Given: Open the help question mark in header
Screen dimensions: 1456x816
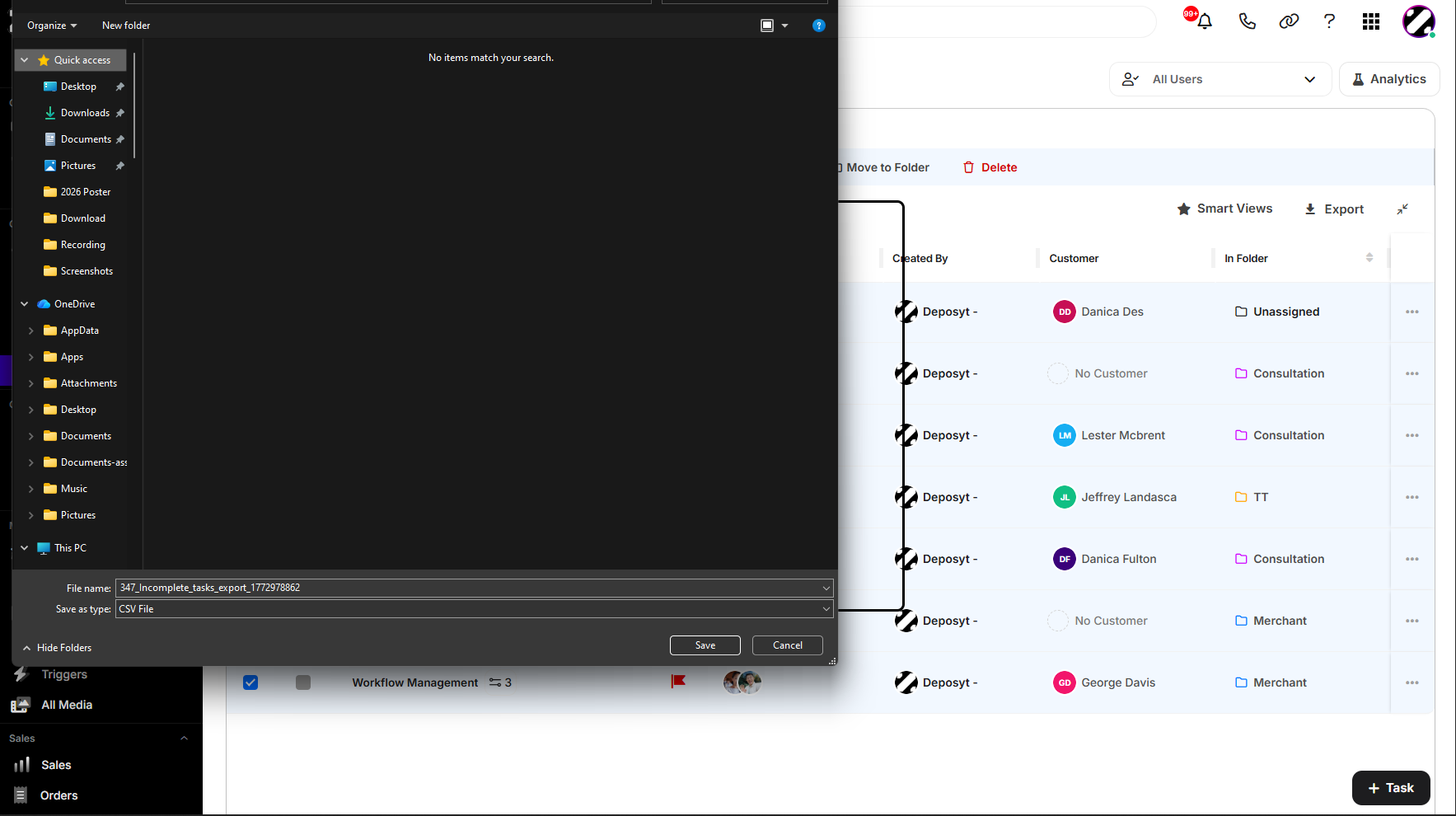Looking at the screenshot, I should pyautogui.click(x=1329, y=21).
